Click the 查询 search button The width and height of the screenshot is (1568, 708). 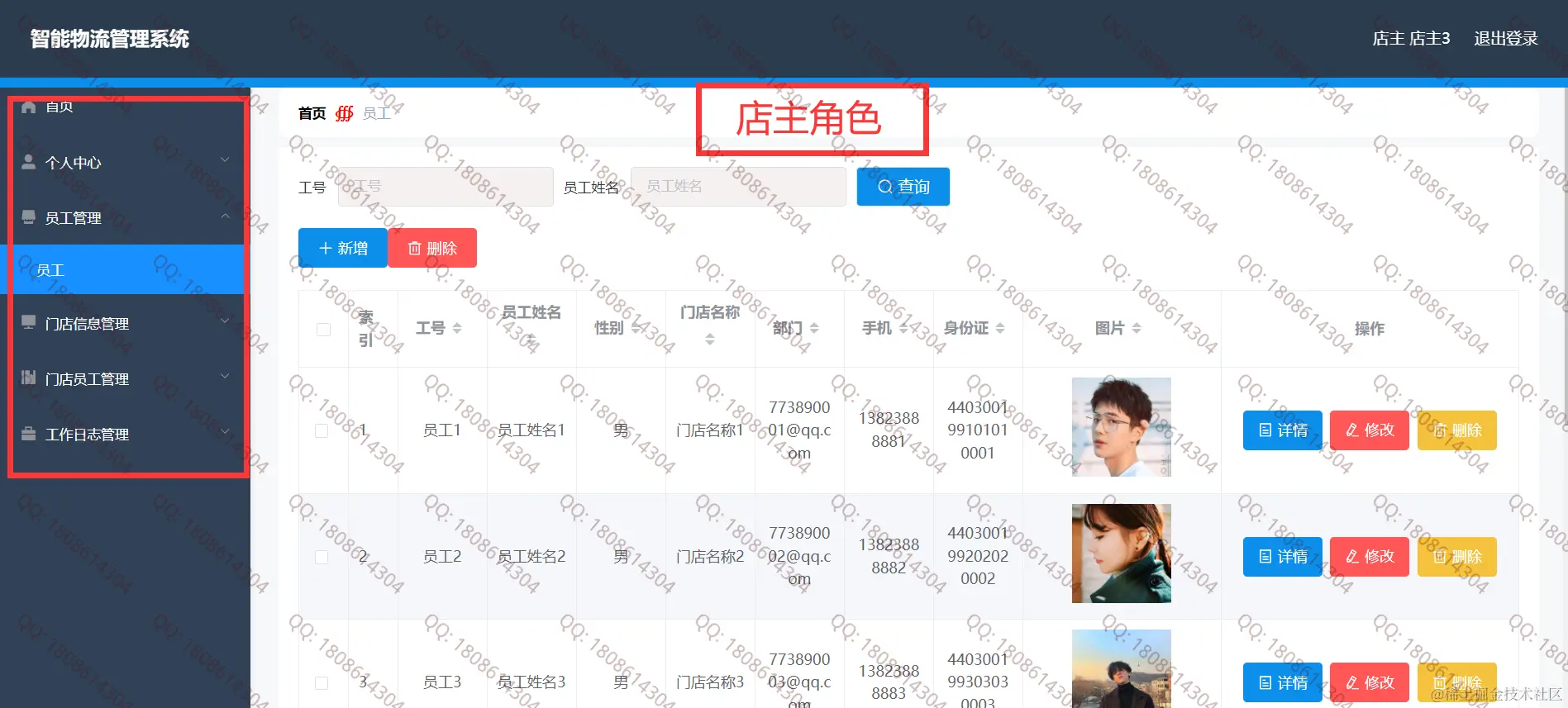tap(903, 187)
